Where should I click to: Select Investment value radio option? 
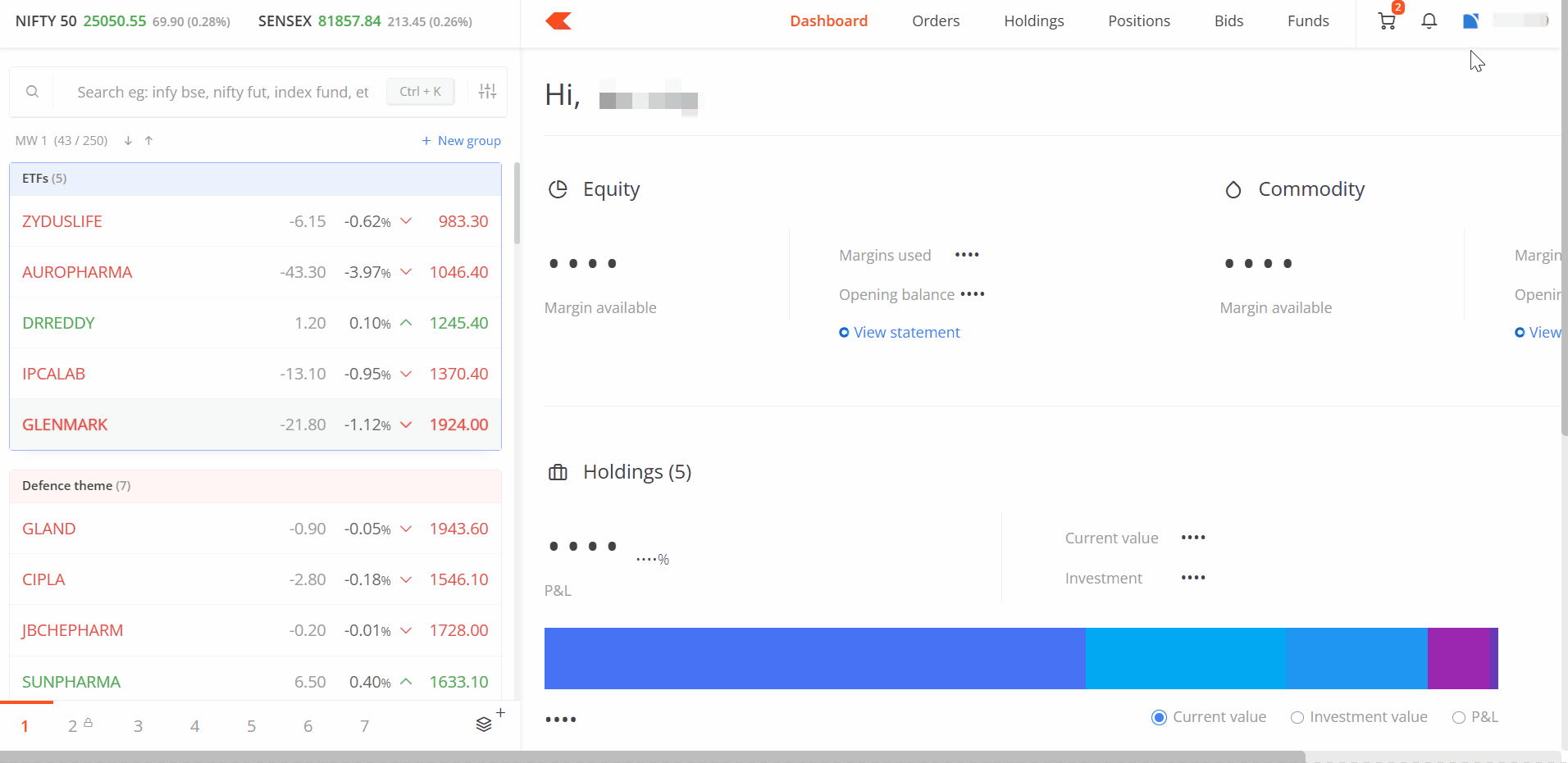[1297, 718]
